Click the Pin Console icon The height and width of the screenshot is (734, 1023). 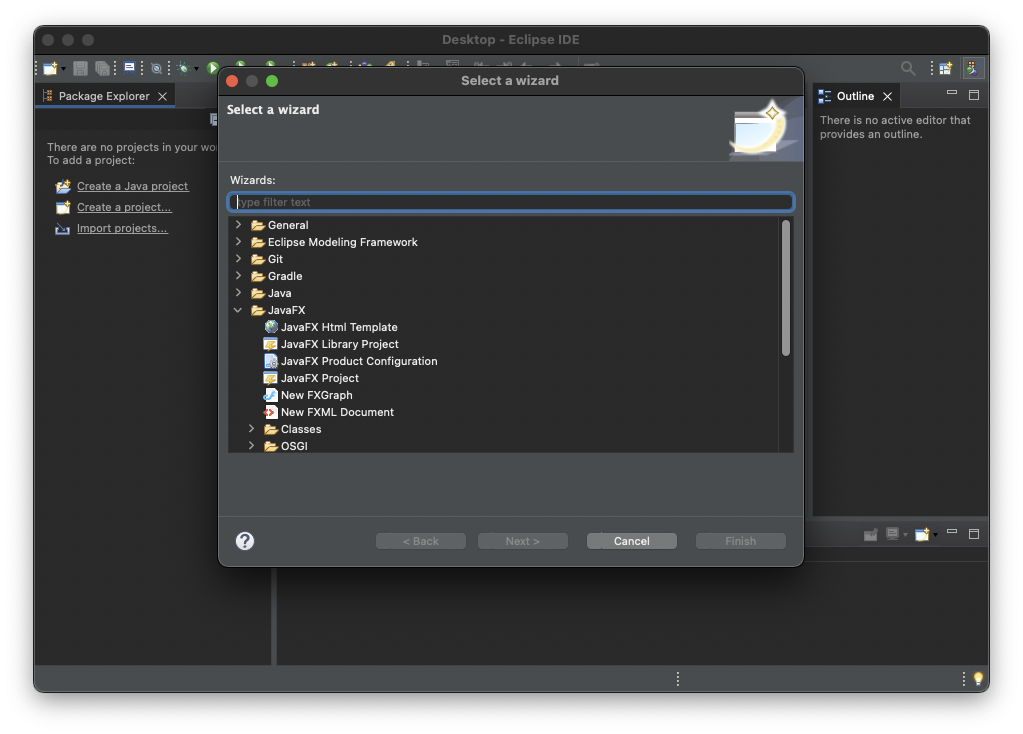pyautogui.click(x=870, y=534)
